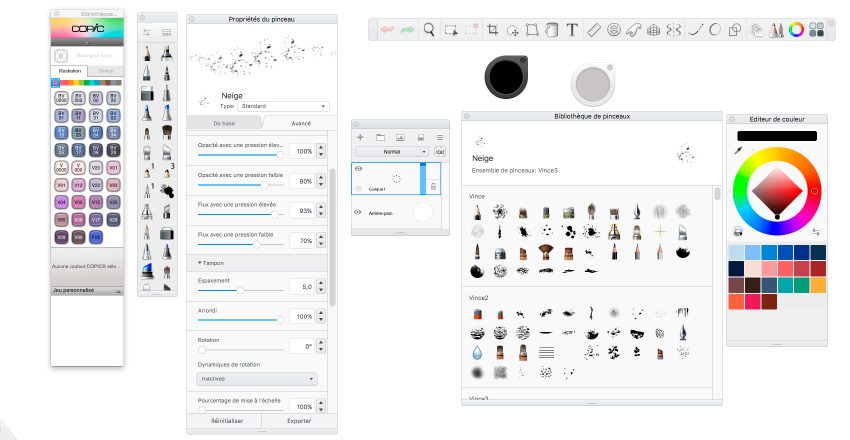The width and height of the screenshot is (850, 440).
Task: Select the Text tool
Action: [x=572, y=30]
